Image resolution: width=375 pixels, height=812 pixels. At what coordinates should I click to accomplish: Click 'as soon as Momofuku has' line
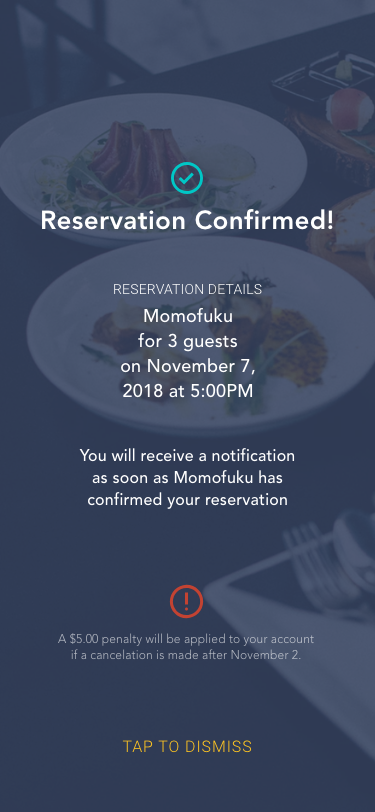tap(187, 478)
